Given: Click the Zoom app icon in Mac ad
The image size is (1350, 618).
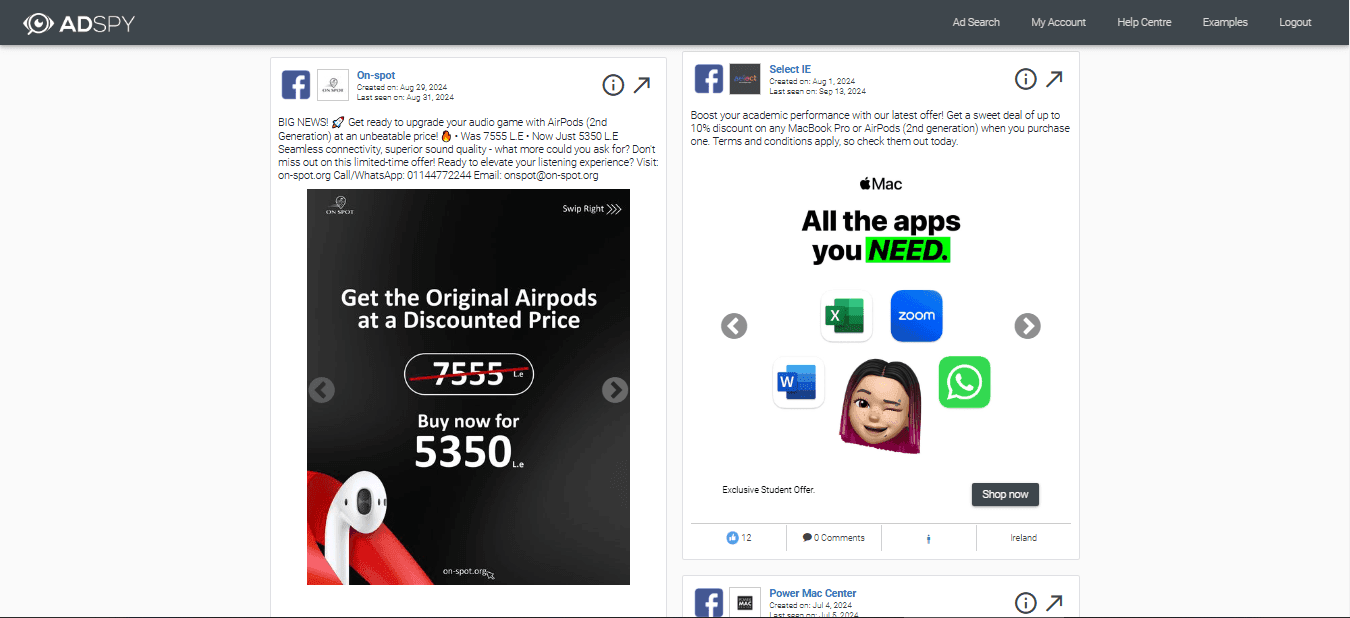Looking at the screenshot, I should (x=916, y=316).
